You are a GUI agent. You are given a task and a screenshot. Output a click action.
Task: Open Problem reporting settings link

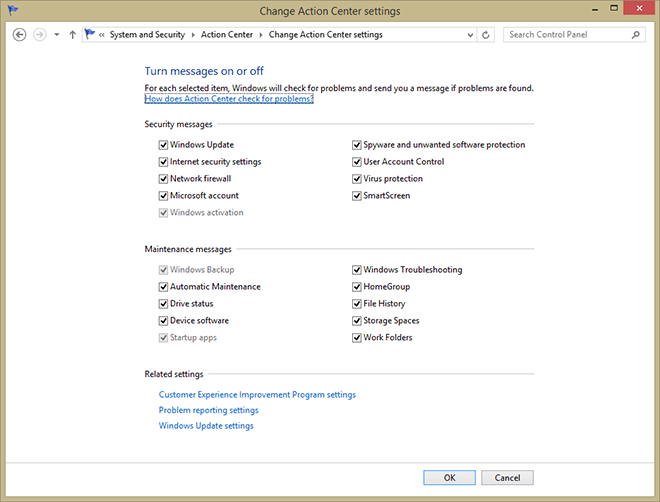click(x=208, y=410)
